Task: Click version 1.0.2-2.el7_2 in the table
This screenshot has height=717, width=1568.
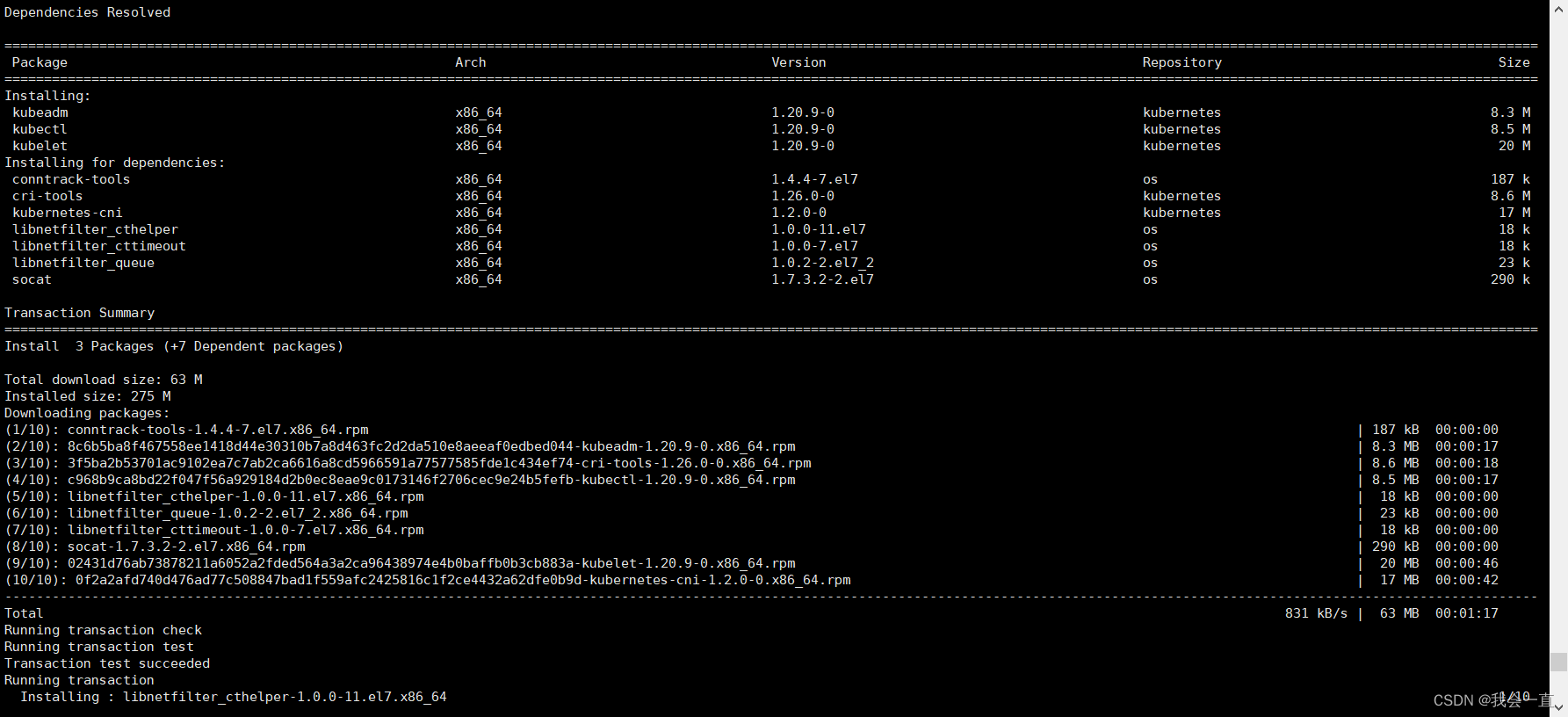Action: [x=822, y=263]
